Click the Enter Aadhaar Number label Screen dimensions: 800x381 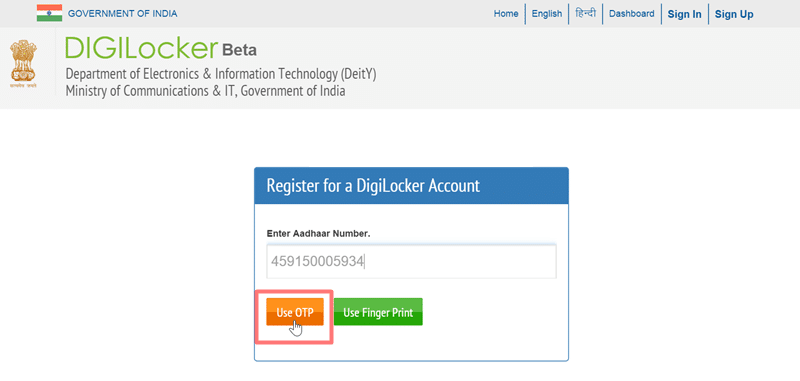tap(318, 234)
